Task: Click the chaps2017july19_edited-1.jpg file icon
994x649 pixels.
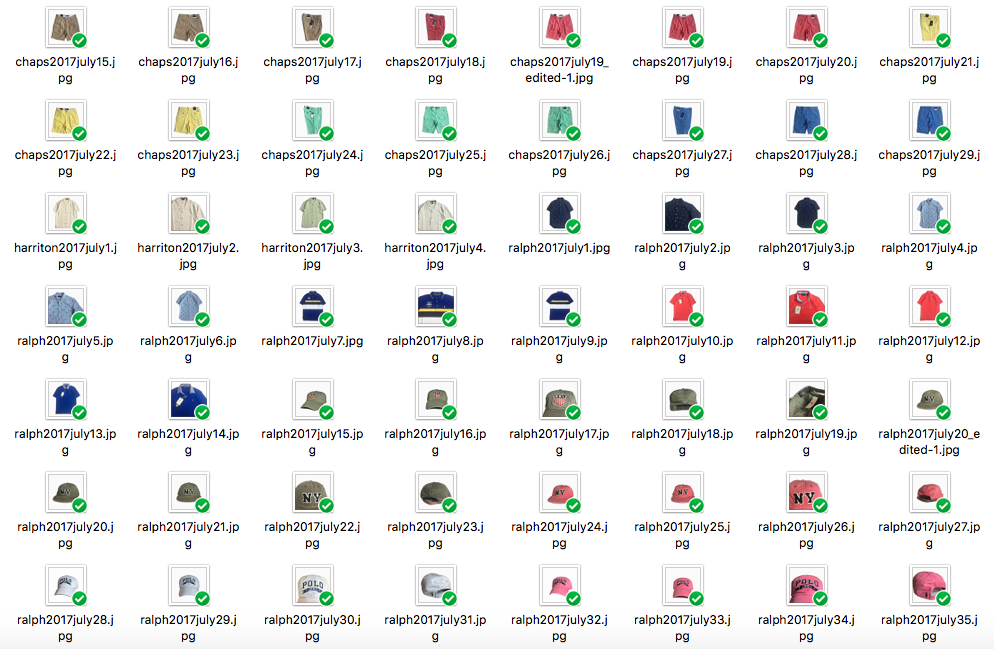Action: (559, 27)
